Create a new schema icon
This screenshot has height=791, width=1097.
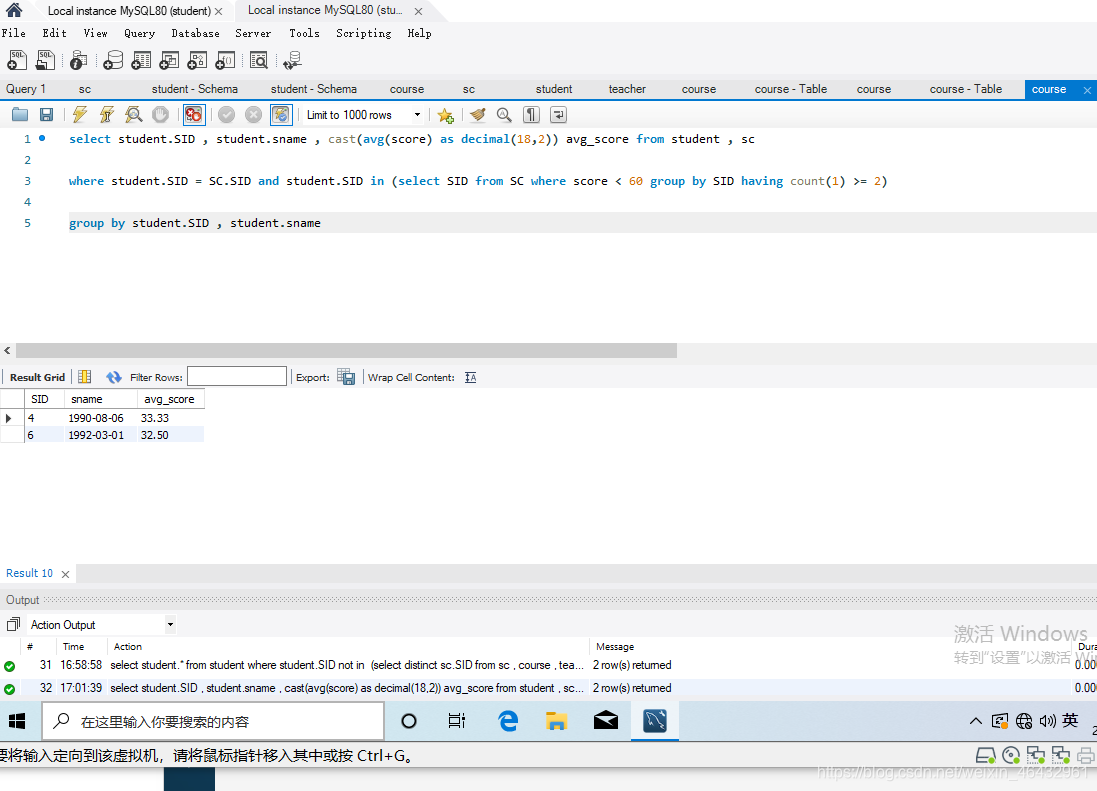(x=113, y=60)
